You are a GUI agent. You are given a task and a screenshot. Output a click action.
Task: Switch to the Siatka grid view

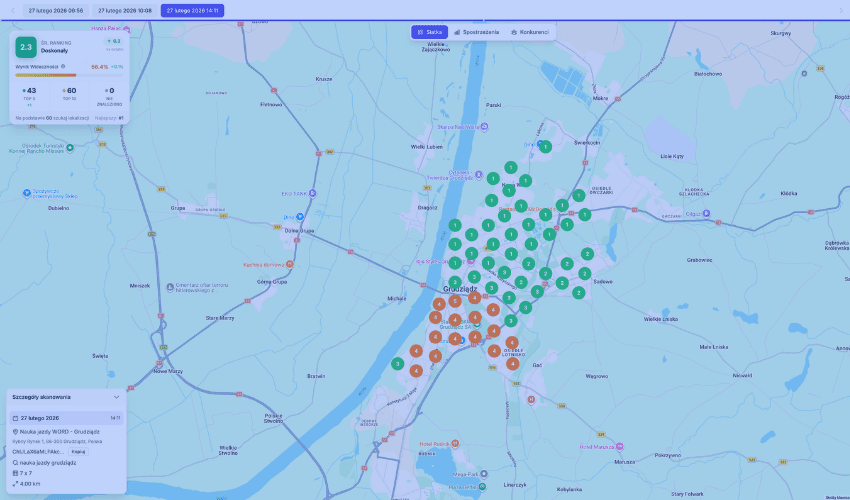430,32
